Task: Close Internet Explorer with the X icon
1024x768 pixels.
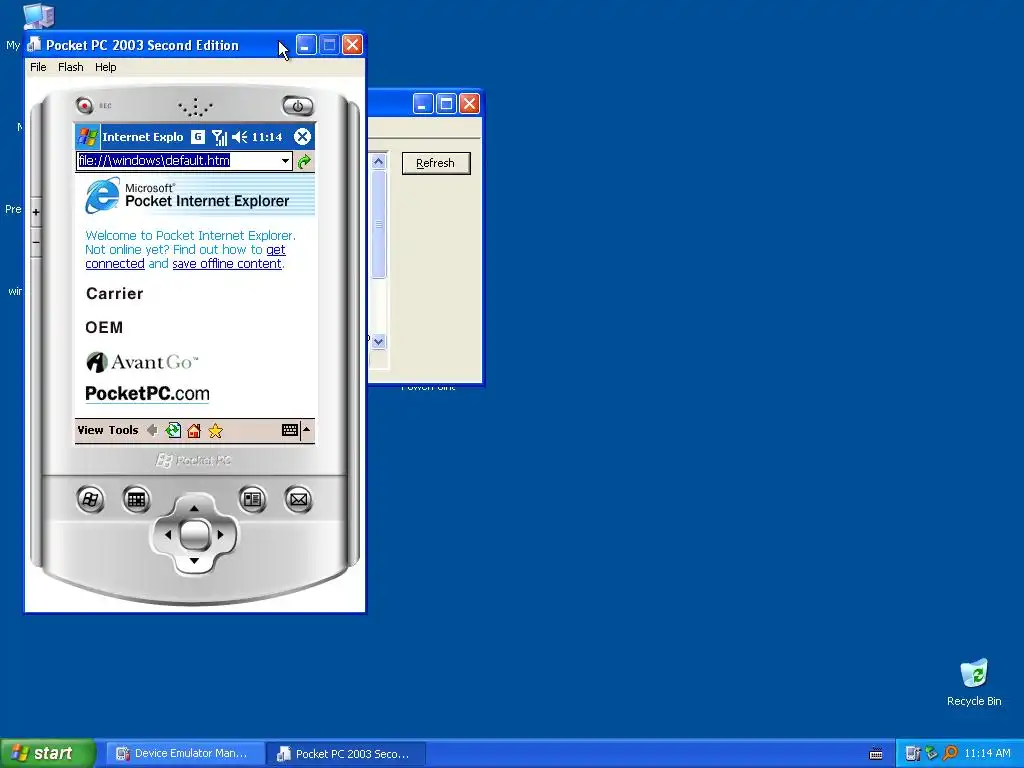Action: pyautogui.click(x=302, y=136)
